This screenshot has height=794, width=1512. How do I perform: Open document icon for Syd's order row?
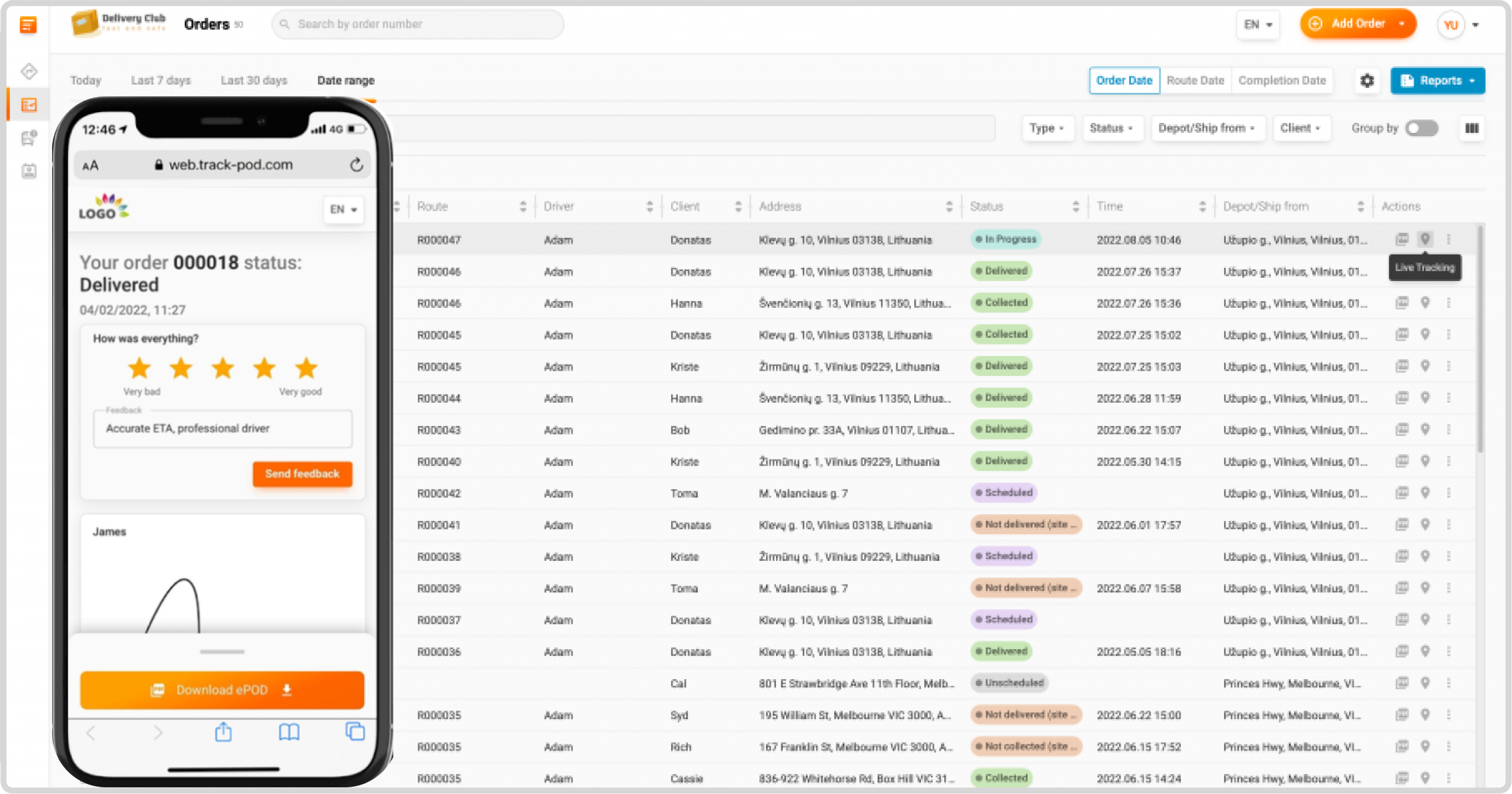(1402, 715)
